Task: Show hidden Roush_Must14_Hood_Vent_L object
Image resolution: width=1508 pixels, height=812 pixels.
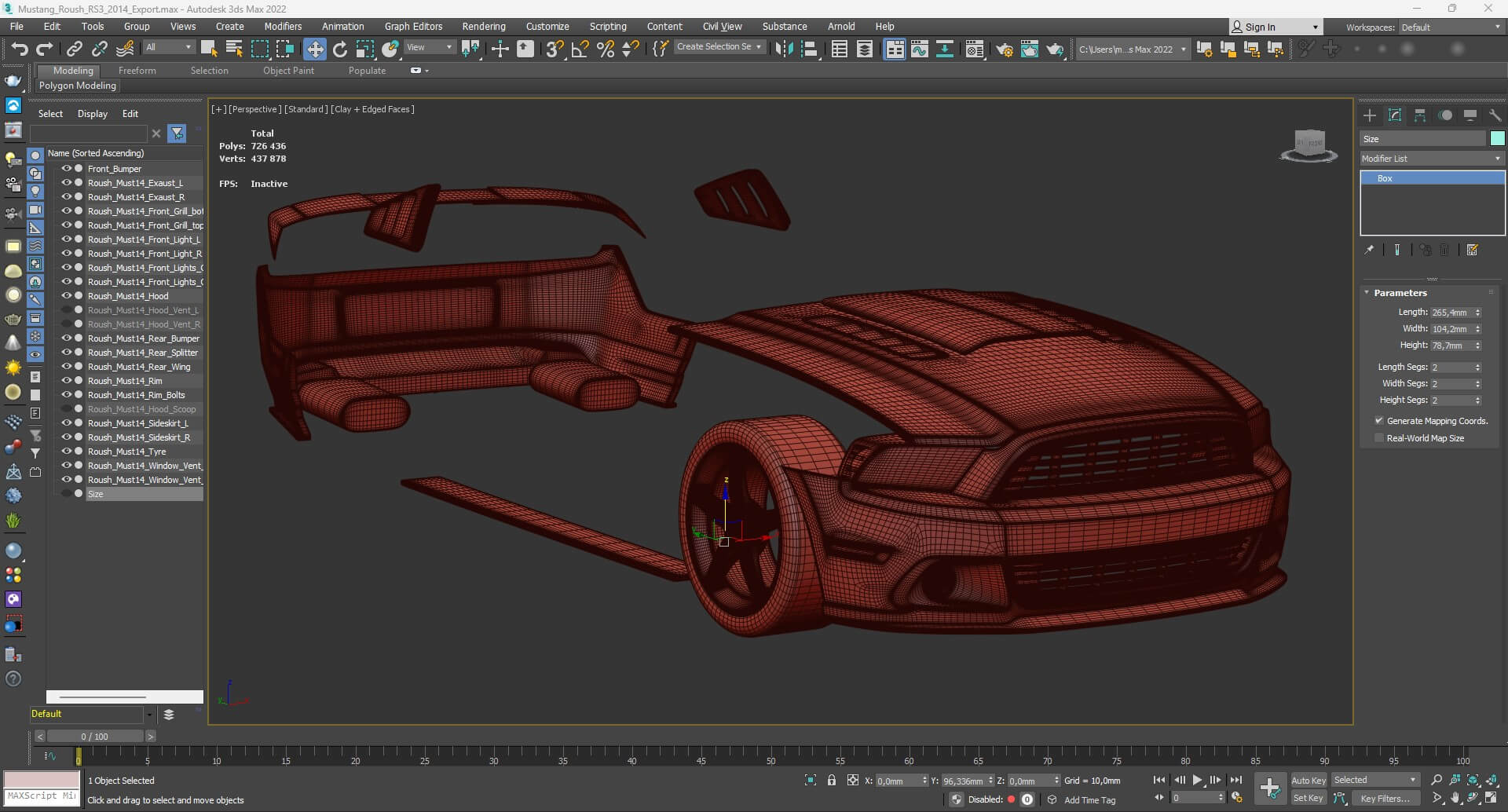Action: point(67,309)
